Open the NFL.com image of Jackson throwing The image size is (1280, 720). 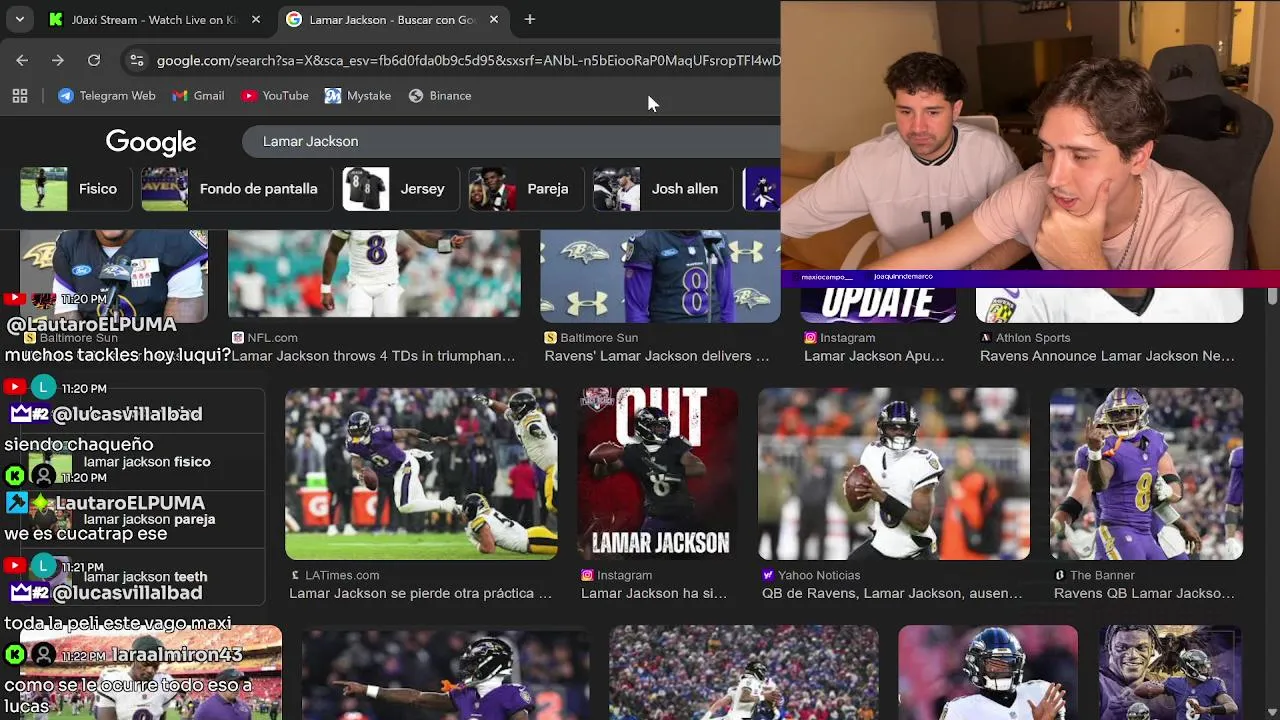[374, 273]
